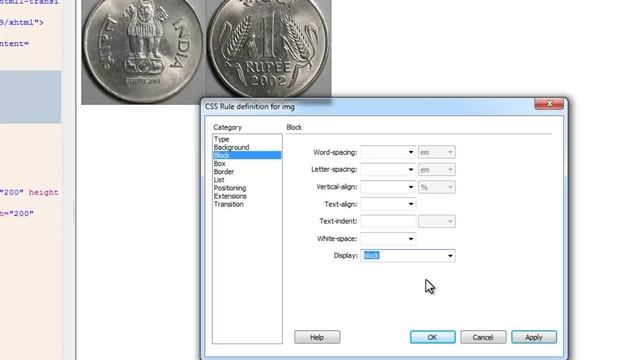This screenshot has width=640, height=360.
Task: Open the Letter-spacing unit dropdown
Action: pos(437,169)
